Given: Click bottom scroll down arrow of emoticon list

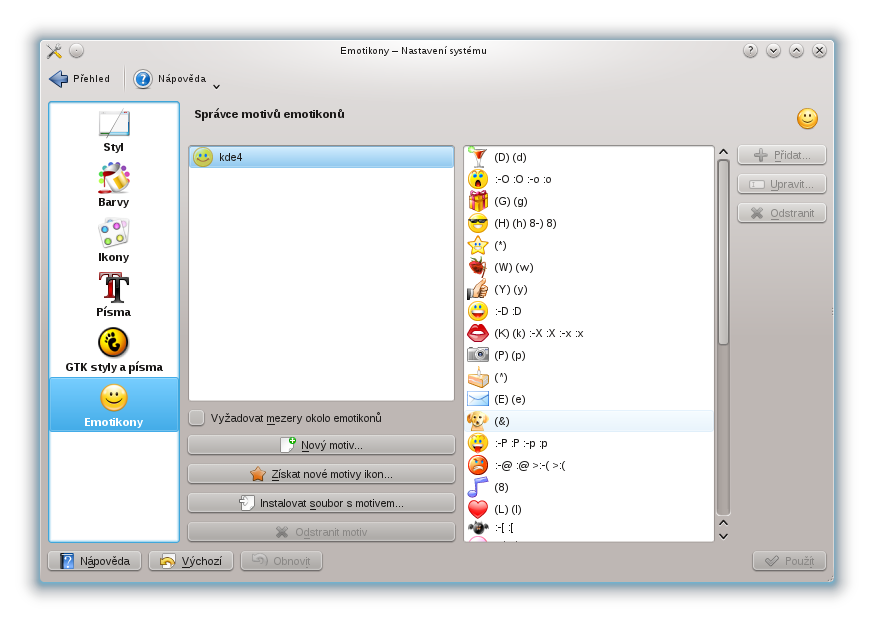Looking at the screenshot, I should click(724, 536).
